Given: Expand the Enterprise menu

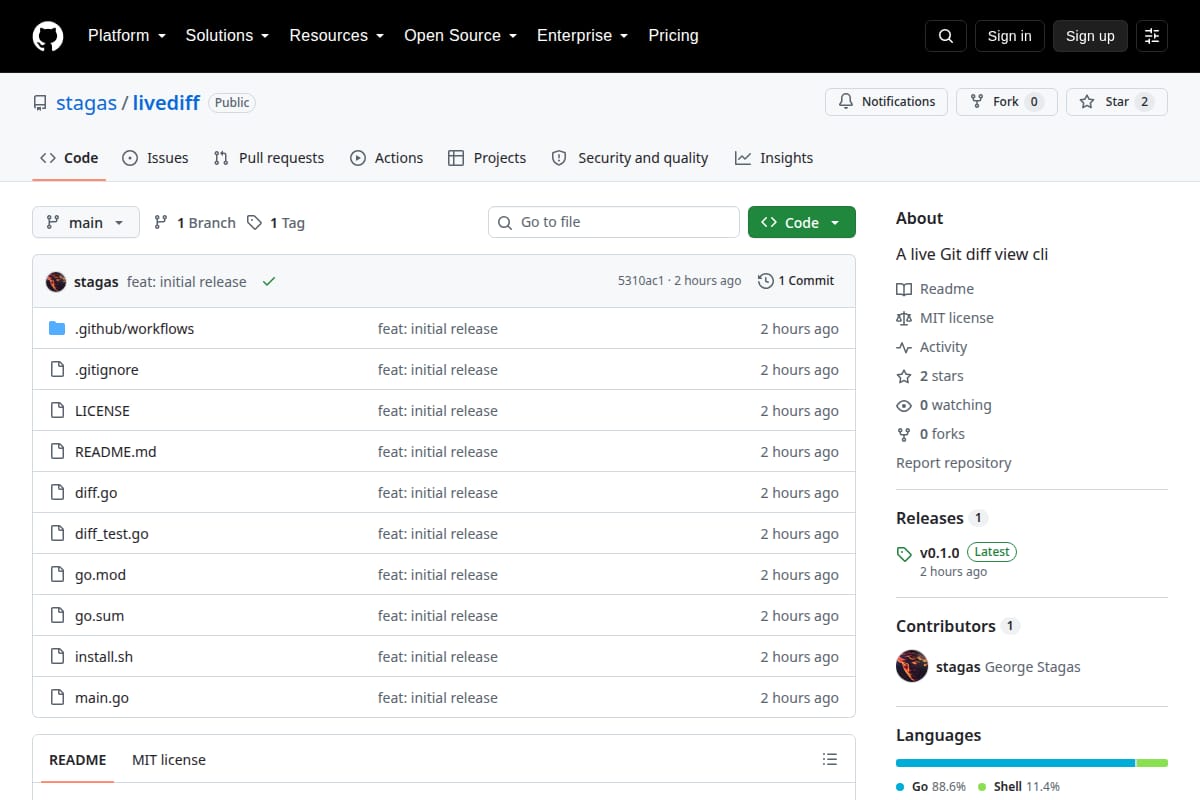Looking at the screenshot, I should (582, 36).
